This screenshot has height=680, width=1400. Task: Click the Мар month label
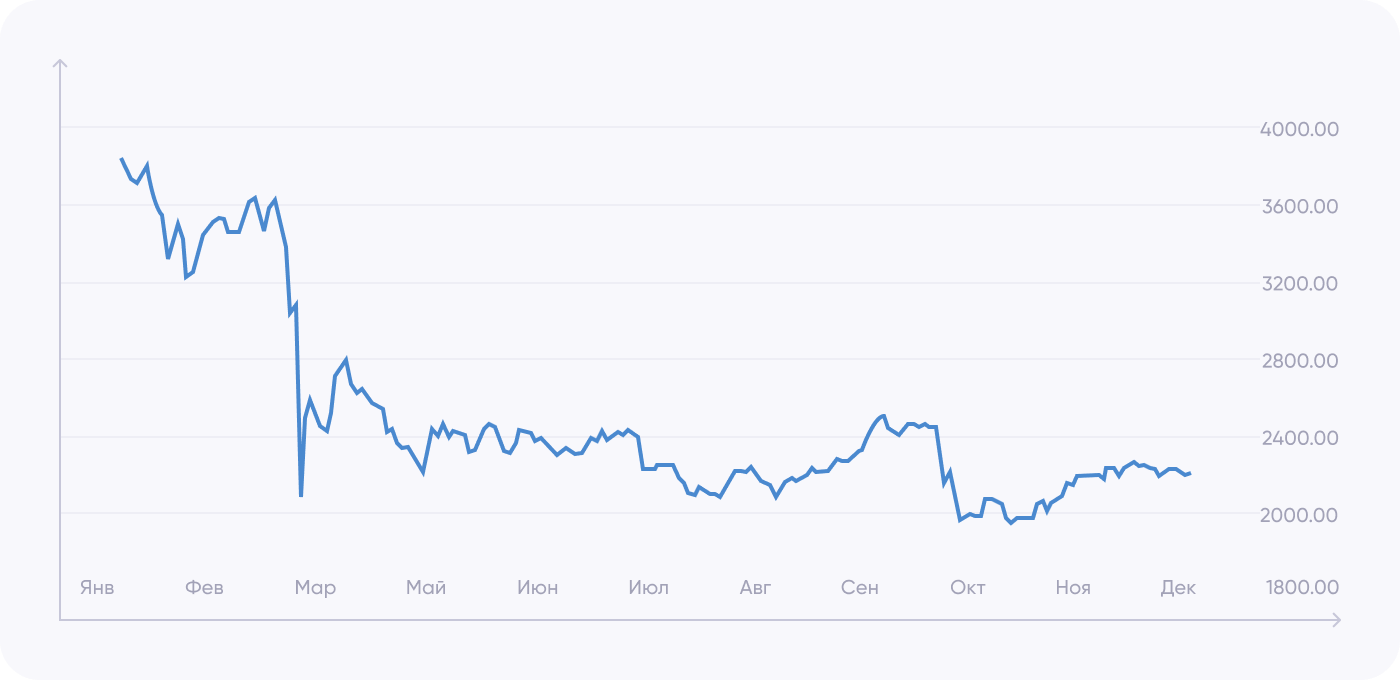[x=315, y=587]
